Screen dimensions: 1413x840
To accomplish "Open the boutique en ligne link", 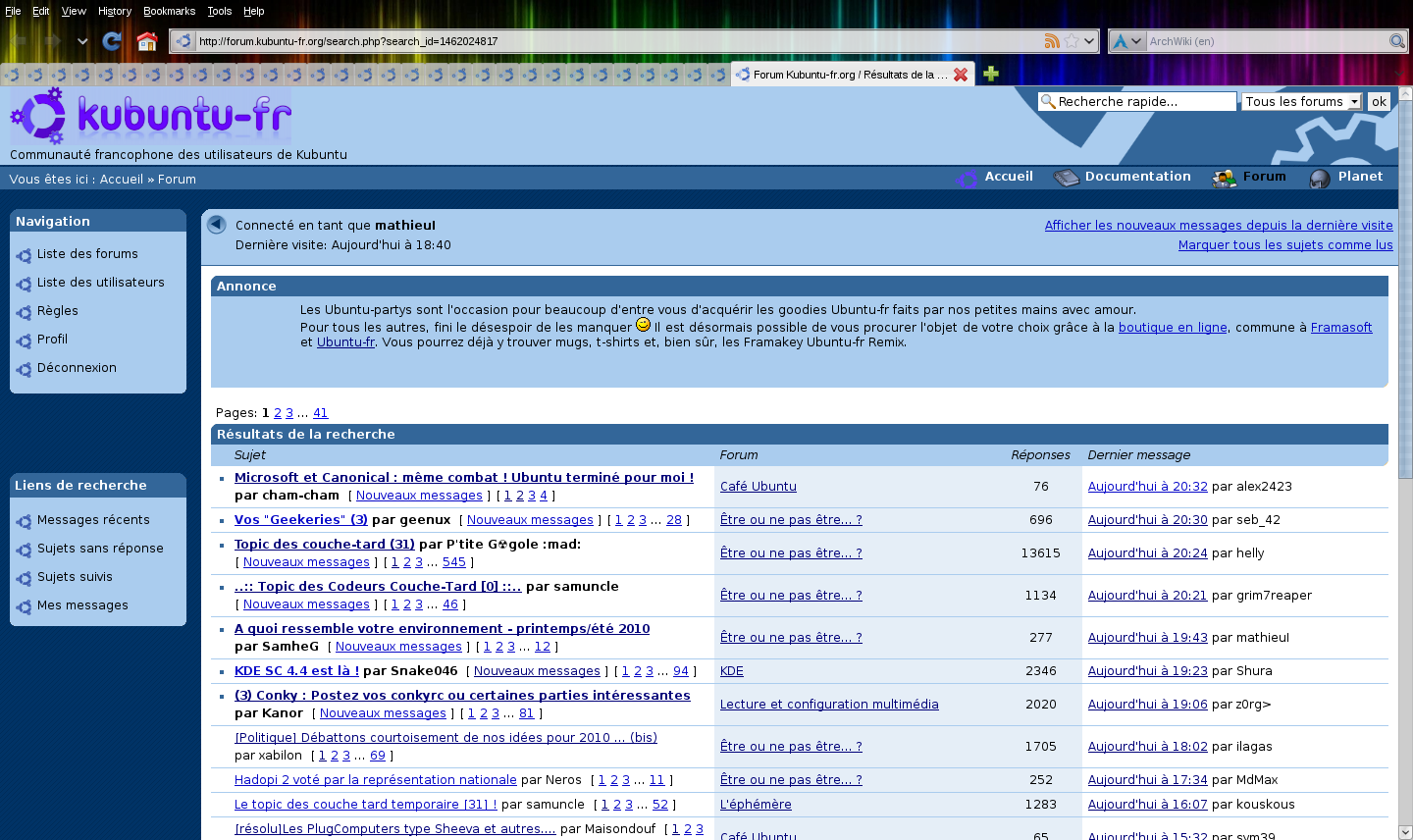I will [1173, 327].
